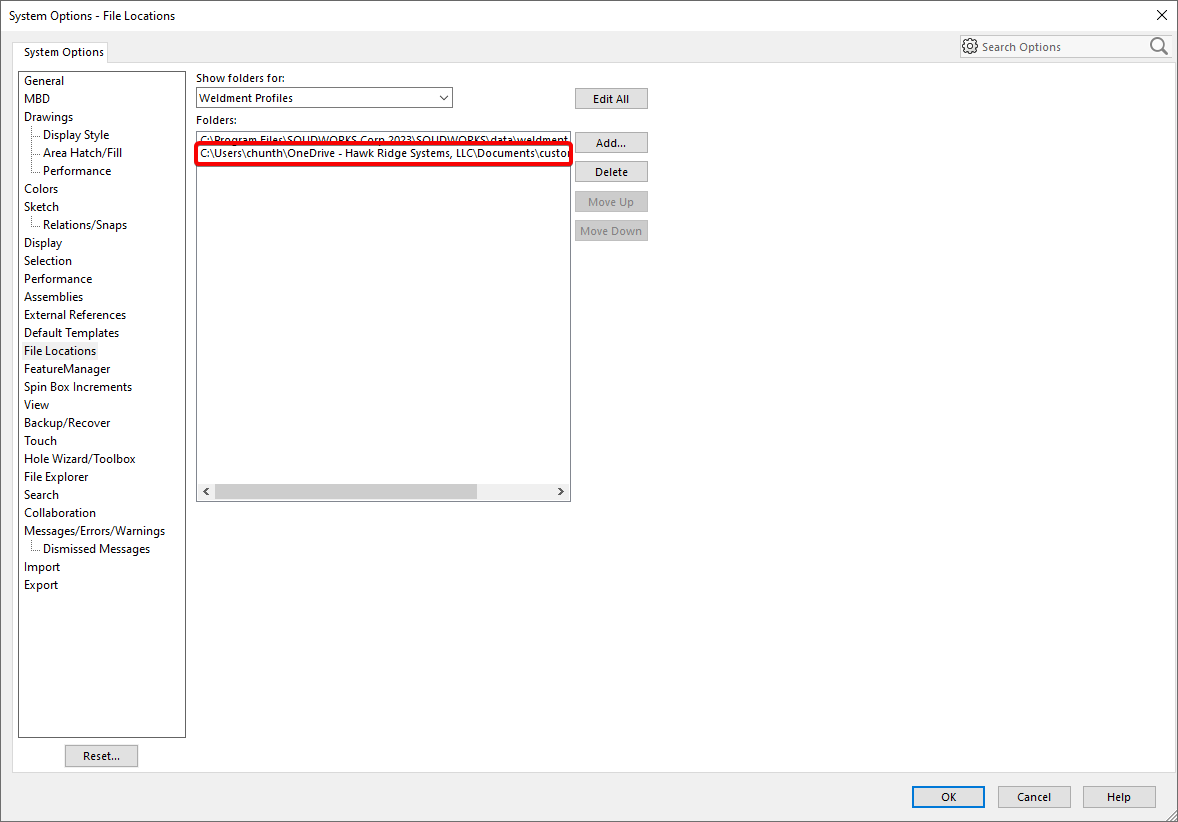This screenshot has width=1178, height=822.
Task: Open Dismissed Messages sub-item
Action: coord(96,550)
